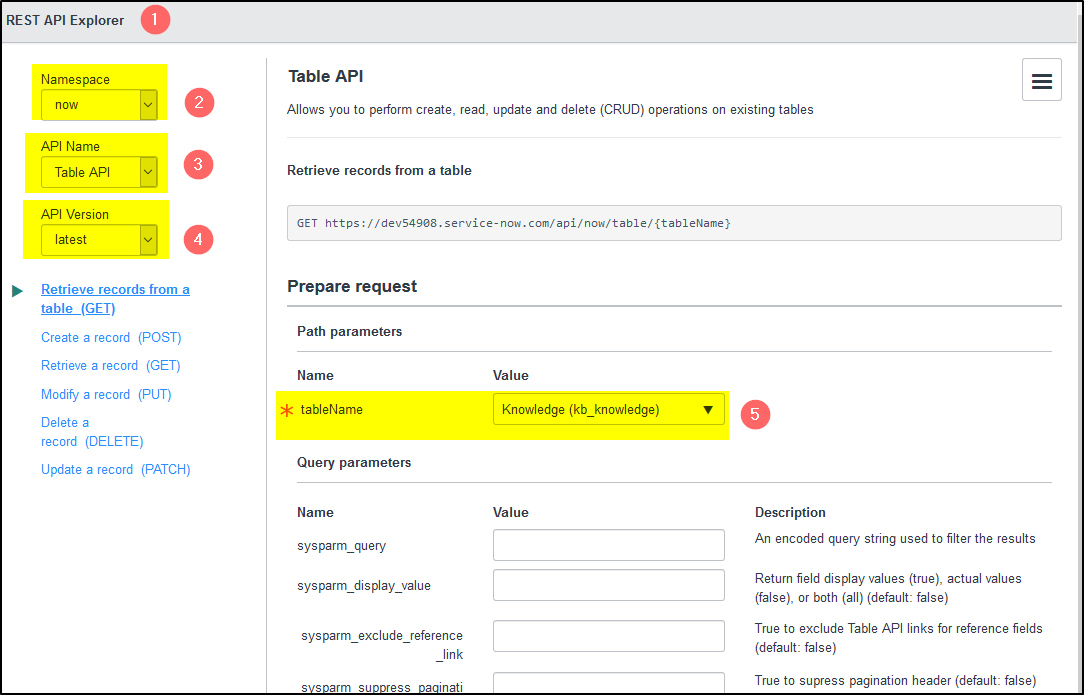1084x695 pixels.
Task: Click the green arrow beside Retrieve records
Action: coord(17,291)
